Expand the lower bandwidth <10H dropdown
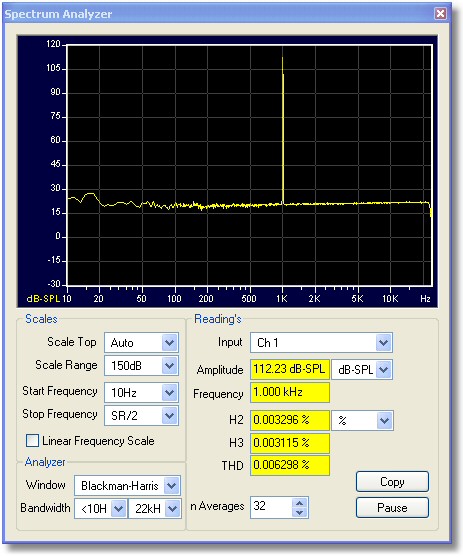This screenshot has width=463, height=557. (100, 509)
